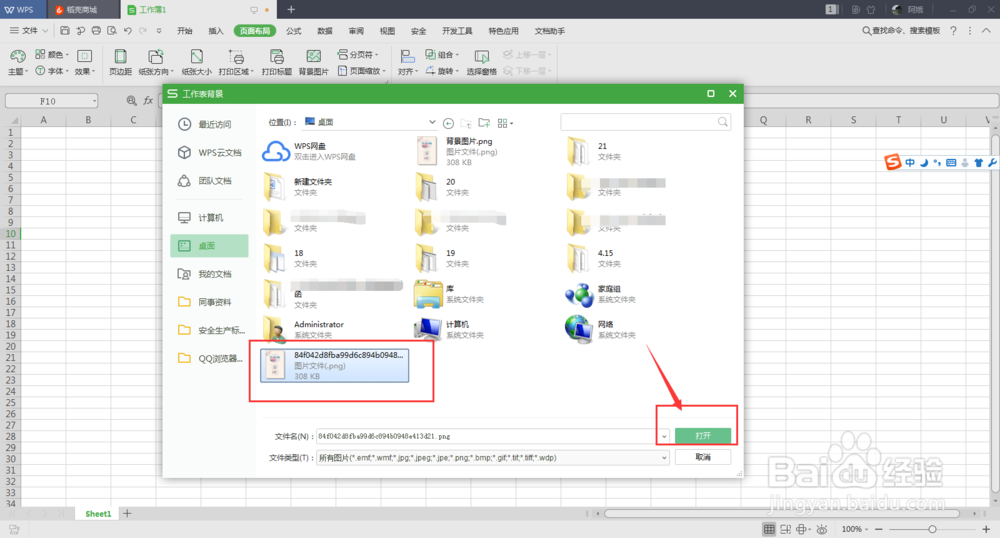Open the 页面缩放 page scaling dropdown
The width and height of the screenshot is (1000, 538).
tap(361, 71)
